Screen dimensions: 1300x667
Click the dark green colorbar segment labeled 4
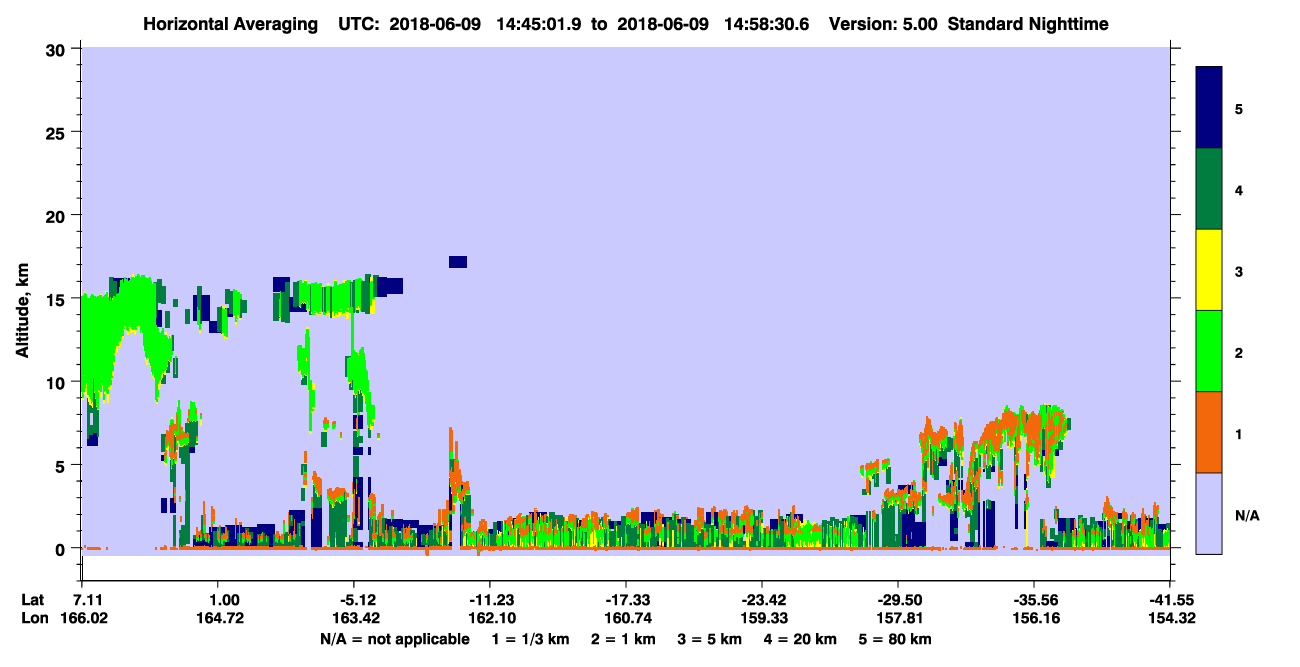pos(1210,189)
